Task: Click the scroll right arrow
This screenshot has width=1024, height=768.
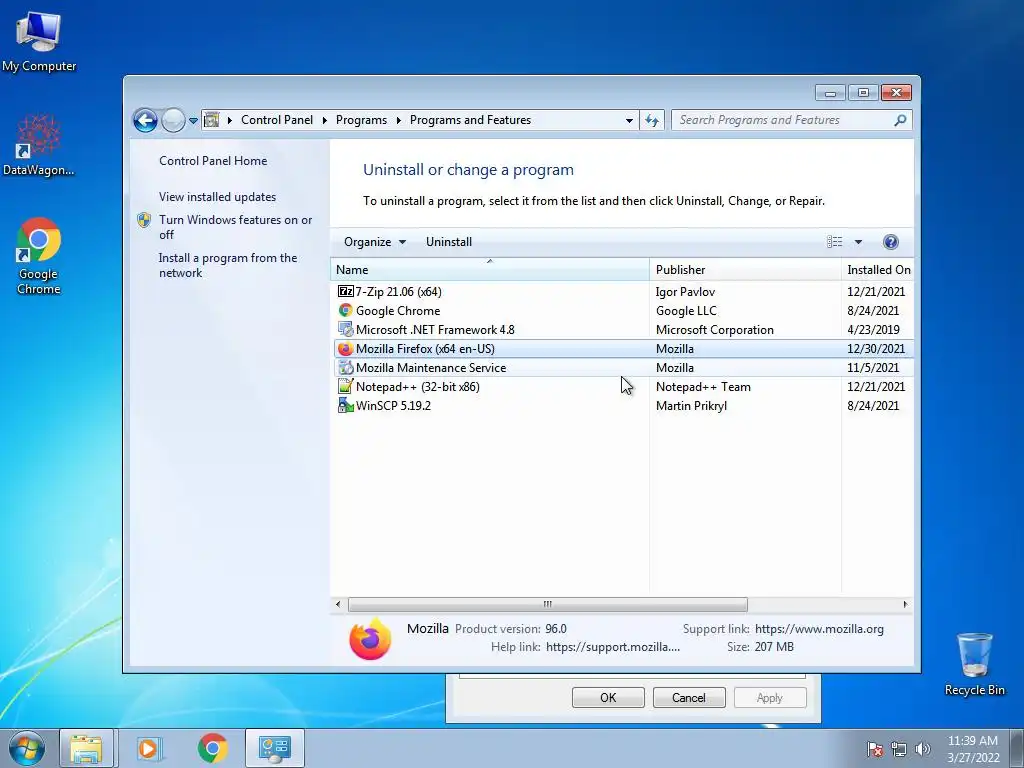Action: click(x=905, y=604)
